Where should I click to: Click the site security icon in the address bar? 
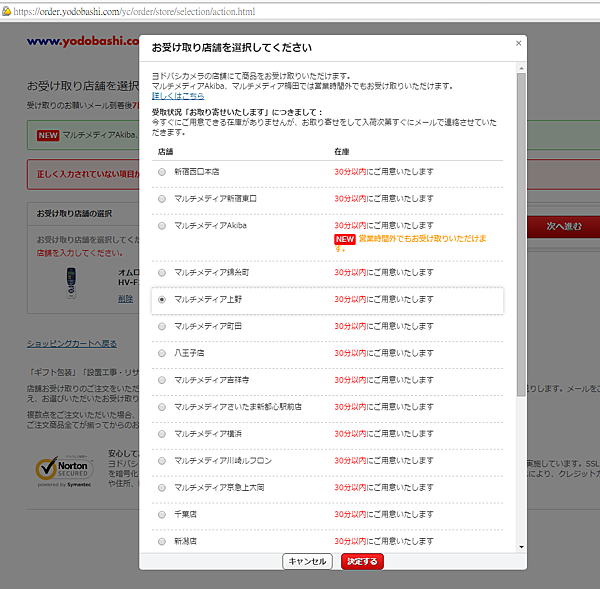[7, 11]
